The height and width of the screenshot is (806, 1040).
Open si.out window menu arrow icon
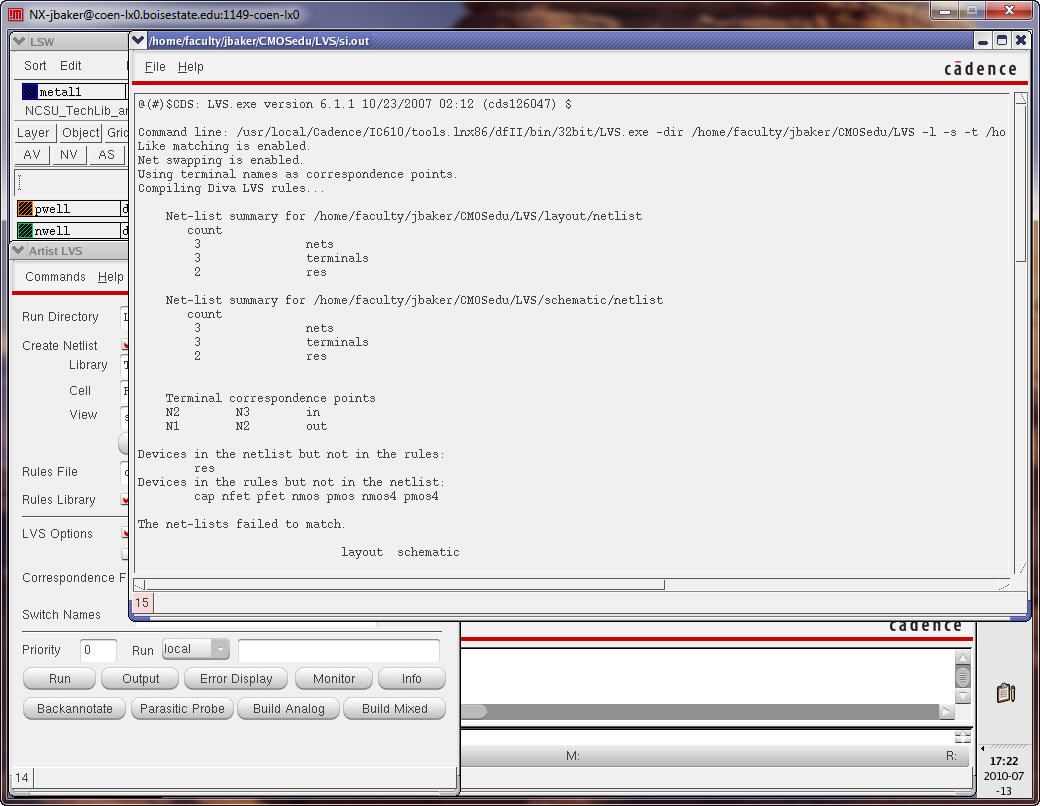(x=139, y=40)
